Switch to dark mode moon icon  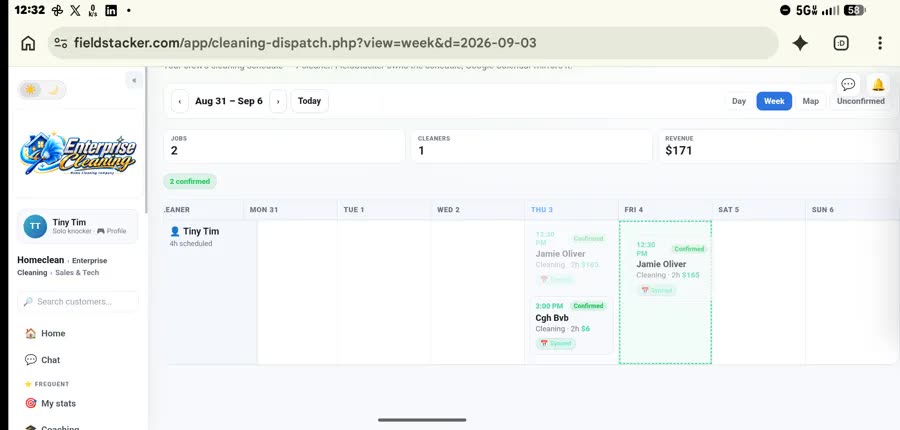click(x=53, y=90)
